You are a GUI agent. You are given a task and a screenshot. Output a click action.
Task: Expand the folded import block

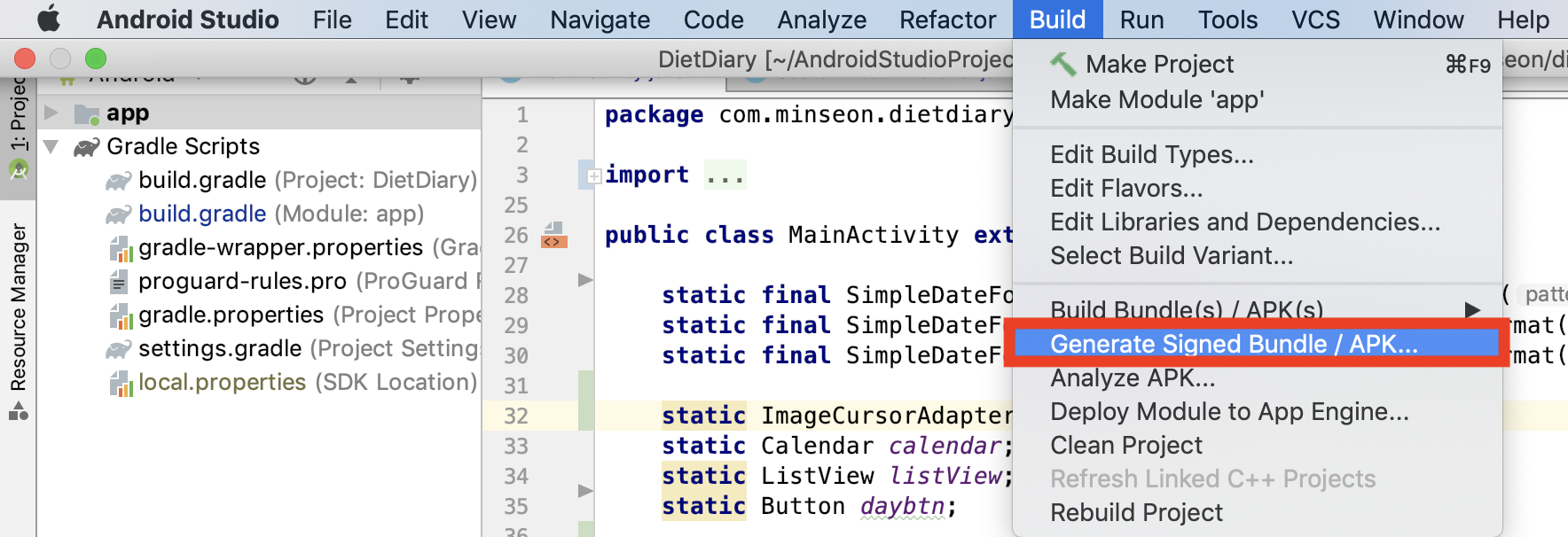click(594, 175)
